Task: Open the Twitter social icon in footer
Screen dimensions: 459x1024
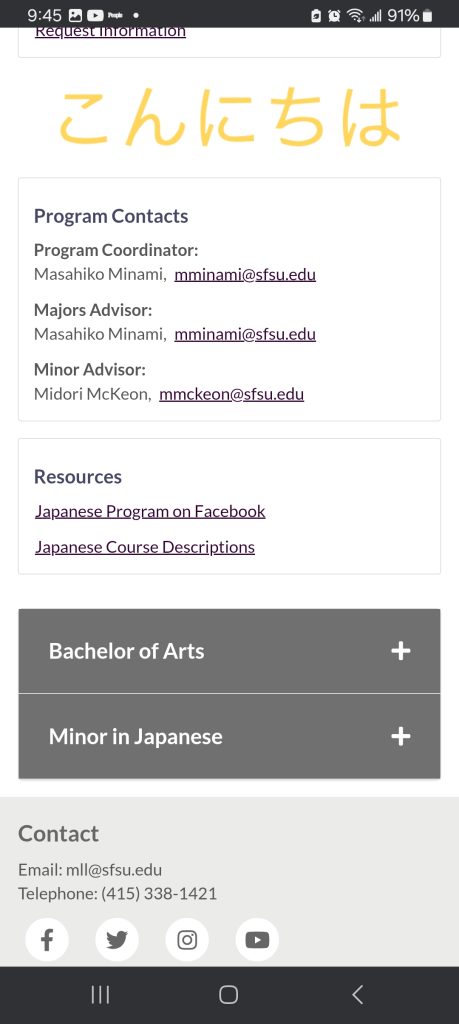Action: [117, 940]
